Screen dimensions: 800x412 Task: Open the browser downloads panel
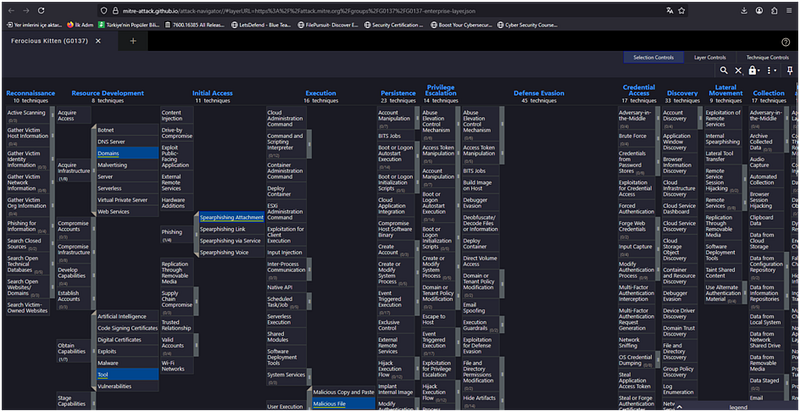tap(744, 10)
